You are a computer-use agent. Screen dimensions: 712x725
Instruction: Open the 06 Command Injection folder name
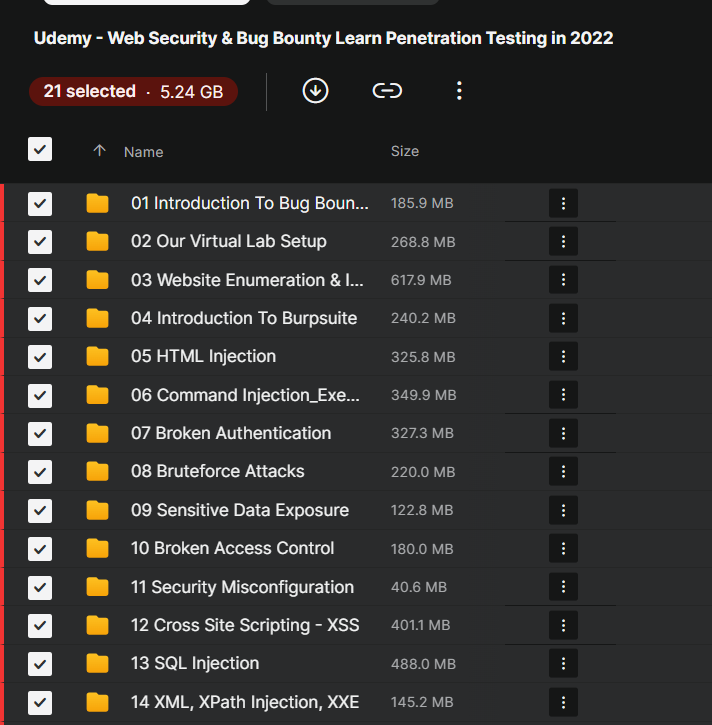[244, 395]
